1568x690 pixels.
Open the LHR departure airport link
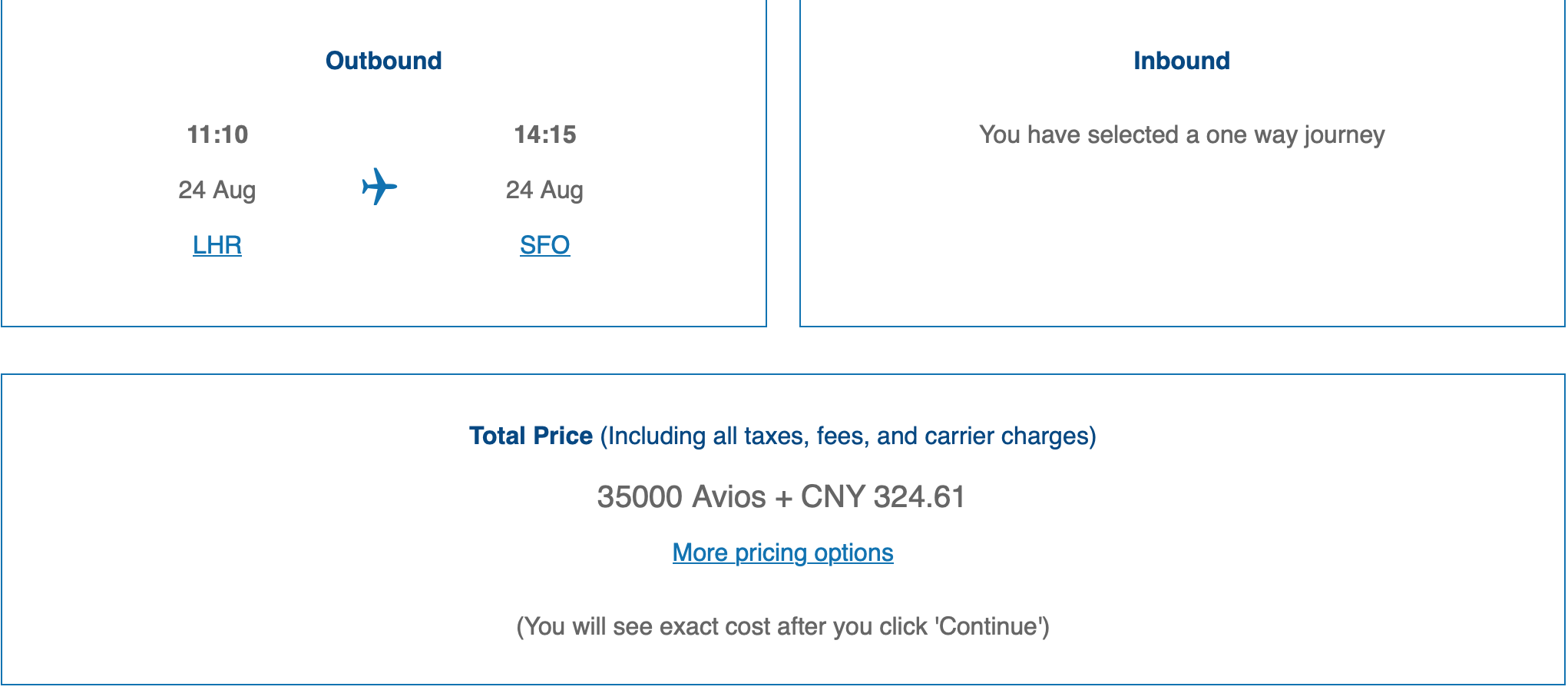(x=217, y=245)
